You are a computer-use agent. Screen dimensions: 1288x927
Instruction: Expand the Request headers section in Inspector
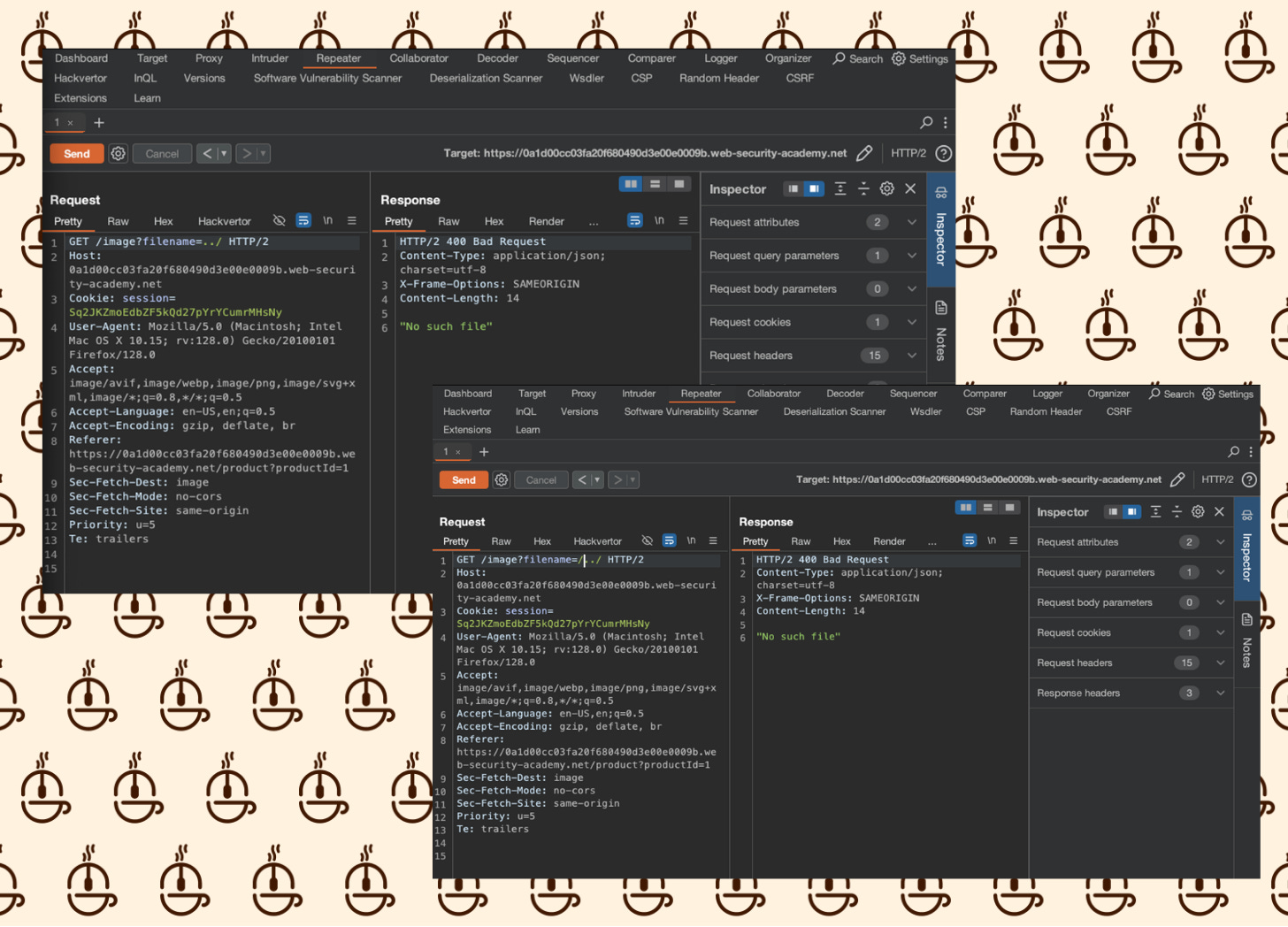click(912, 355)
